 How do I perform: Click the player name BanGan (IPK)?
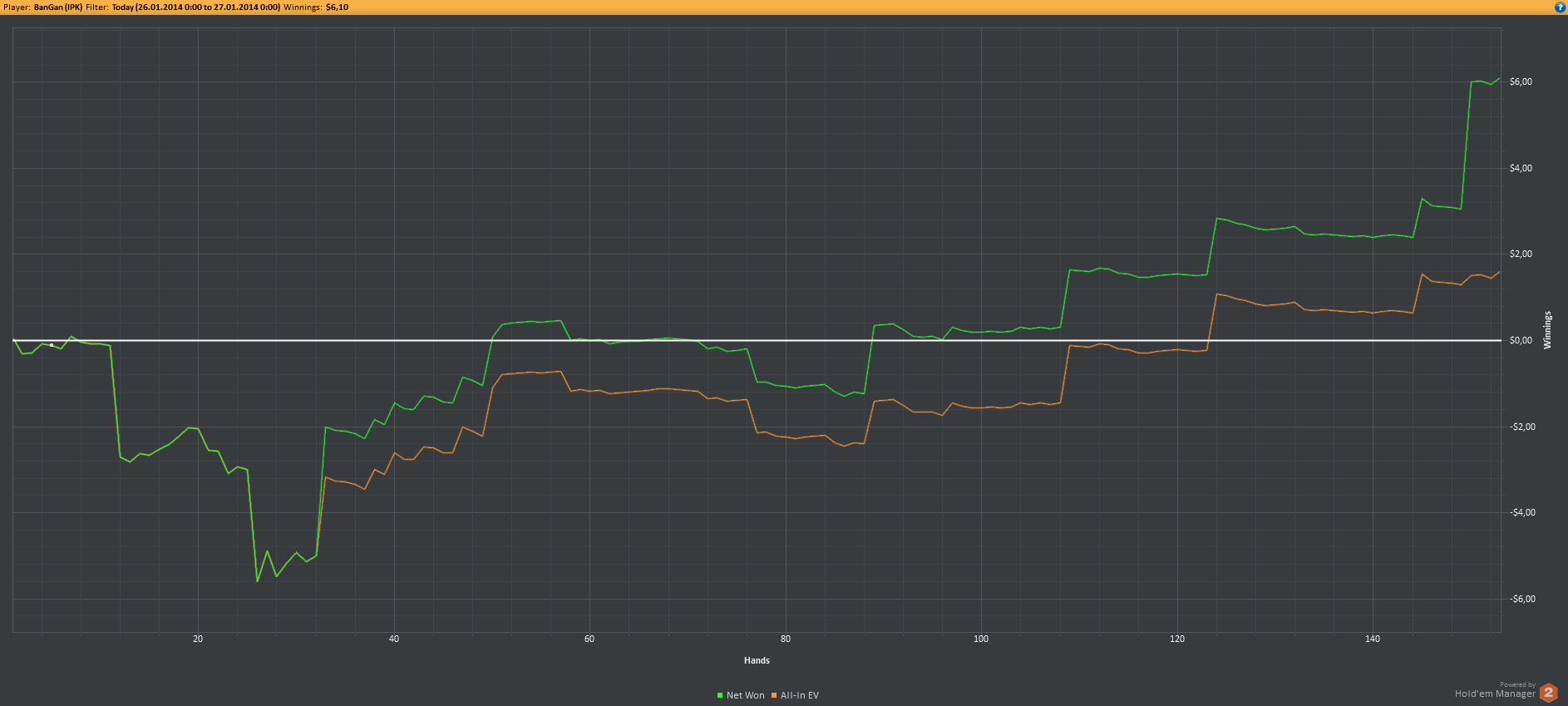point(58,7)
